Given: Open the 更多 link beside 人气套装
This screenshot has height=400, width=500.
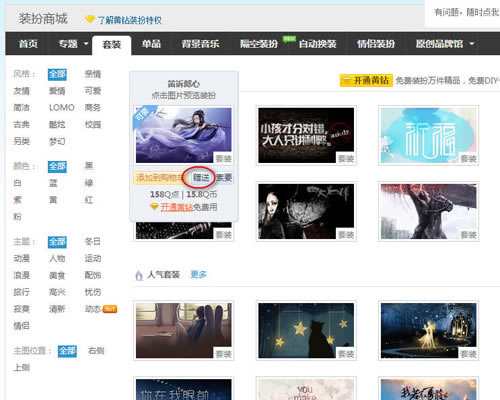Looking at the screenshot, I should coord(198,275).
